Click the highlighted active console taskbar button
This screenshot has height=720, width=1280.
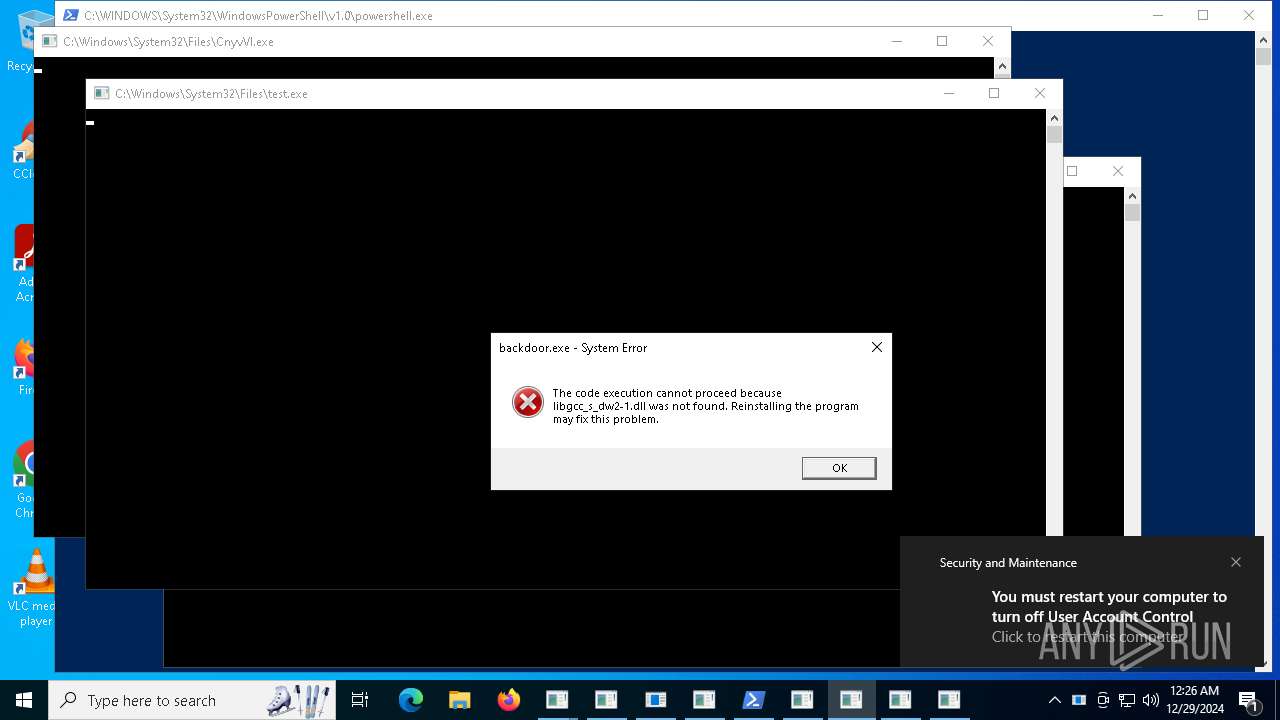(x=851, y=700)
